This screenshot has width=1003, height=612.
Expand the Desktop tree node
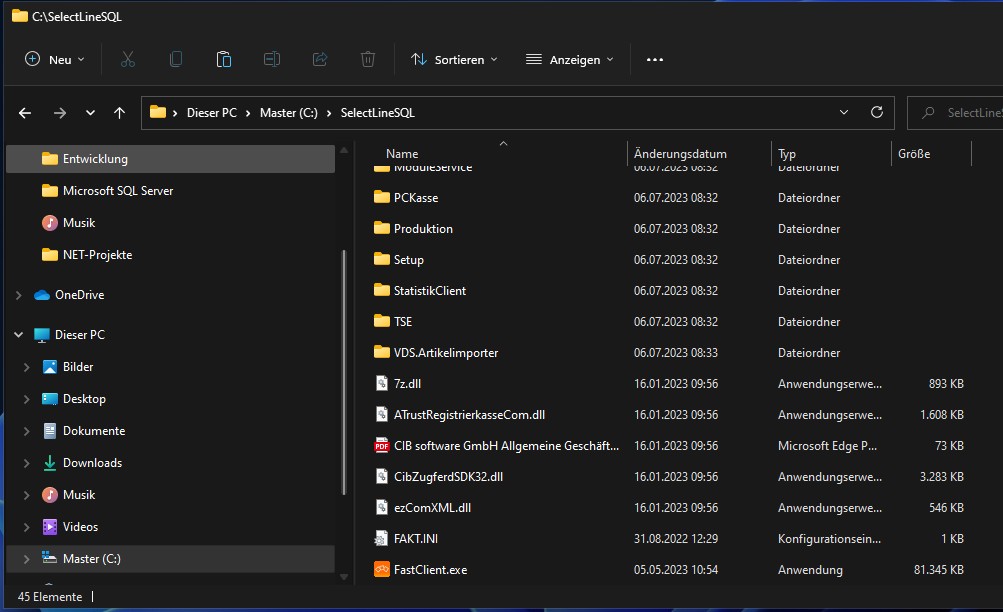(26, 399)
